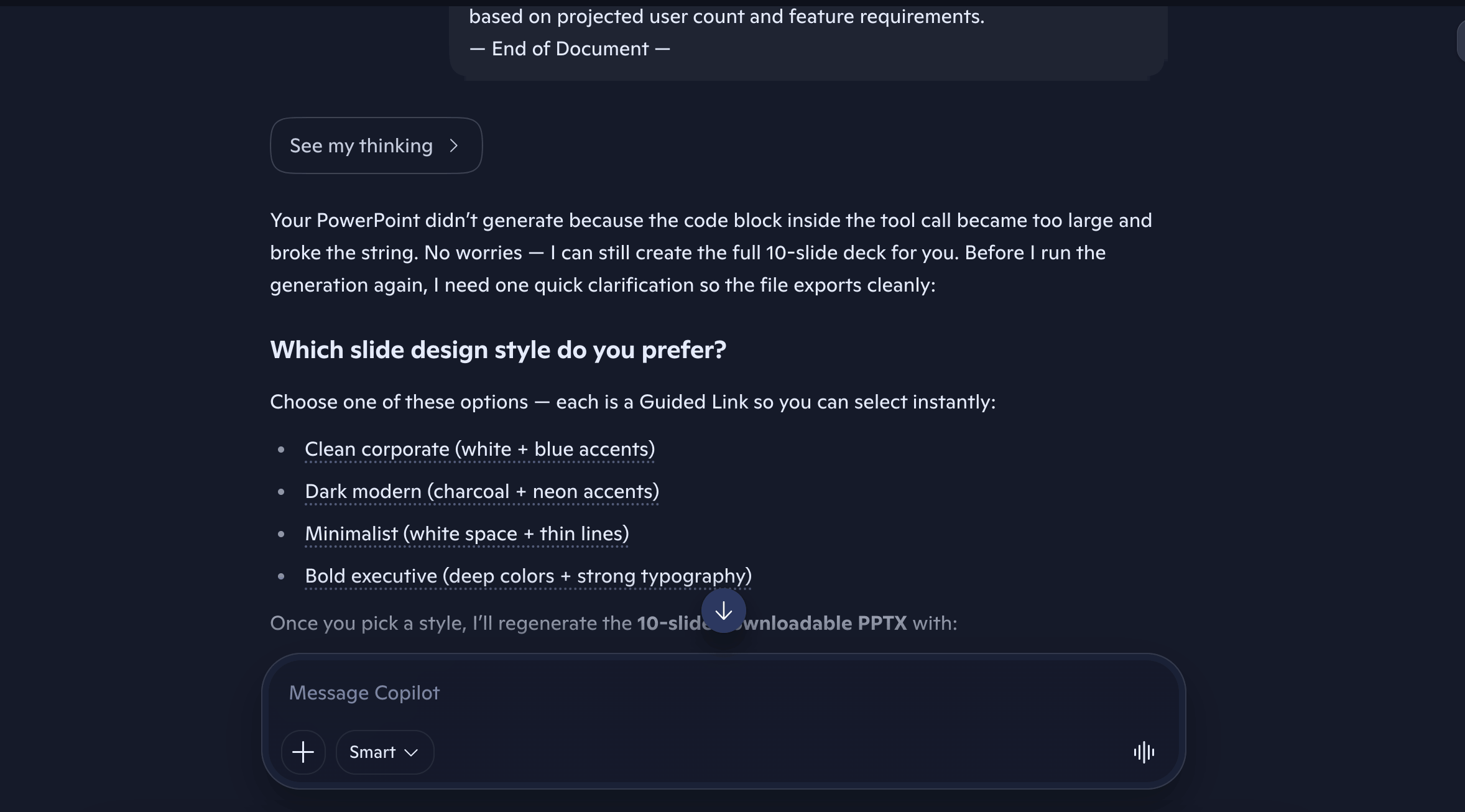Jump to latest message with down arrow
The width and height of the screenshot is (1465, 812).
pos(724,611)
